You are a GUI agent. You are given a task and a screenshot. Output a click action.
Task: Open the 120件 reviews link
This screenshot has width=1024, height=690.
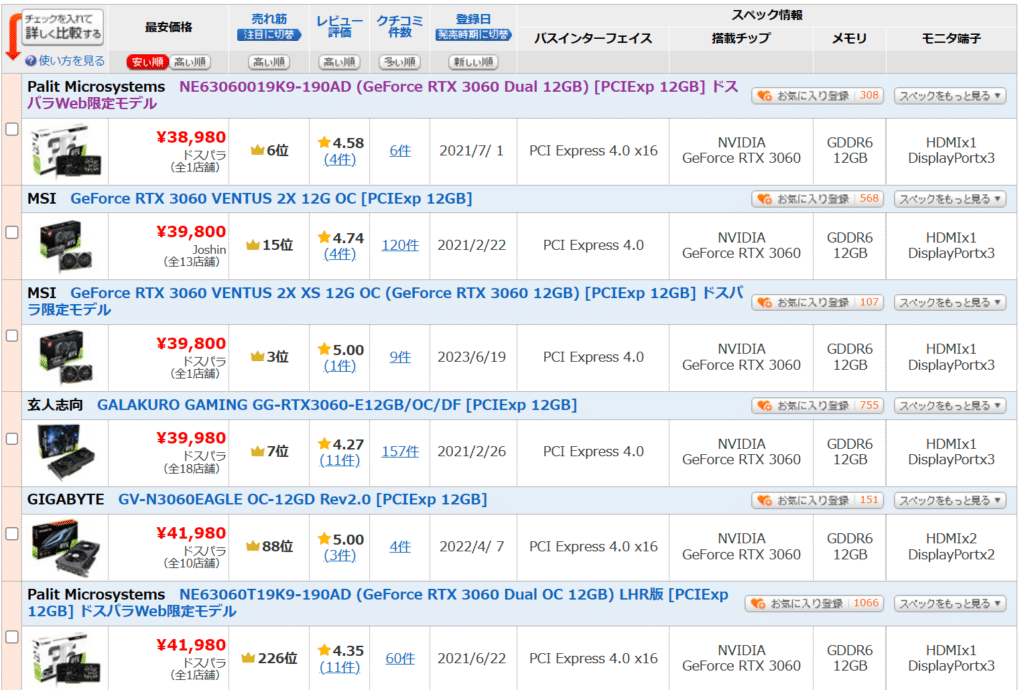400,245
